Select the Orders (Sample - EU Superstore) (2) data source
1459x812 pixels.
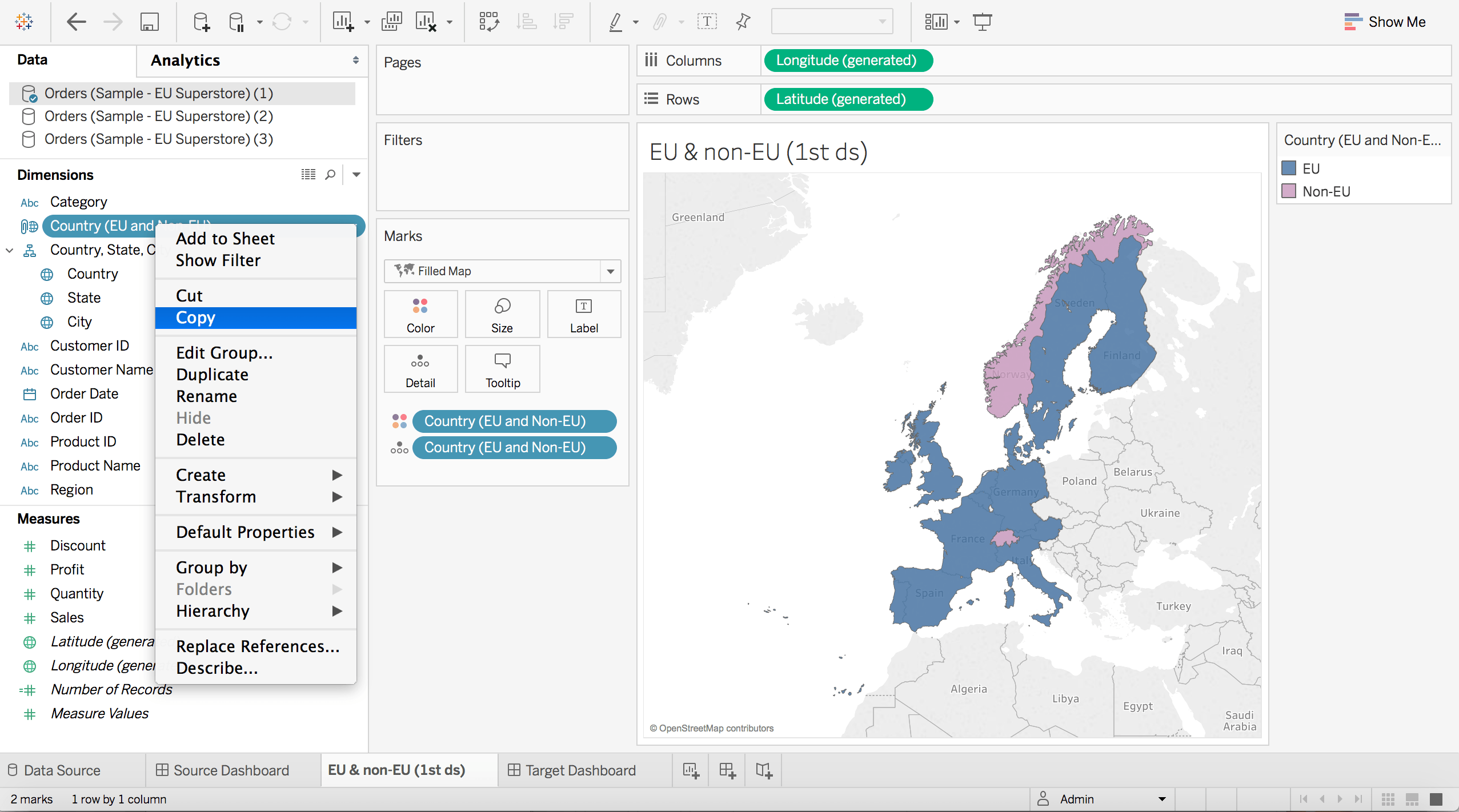[x=158, y=116]
